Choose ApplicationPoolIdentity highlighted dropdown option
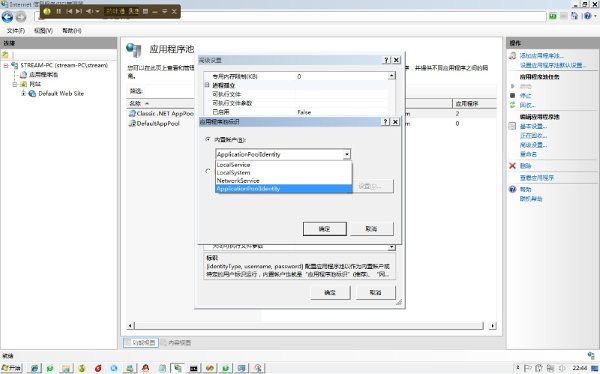The image size is (600, 374). click(x=283, y=189)
